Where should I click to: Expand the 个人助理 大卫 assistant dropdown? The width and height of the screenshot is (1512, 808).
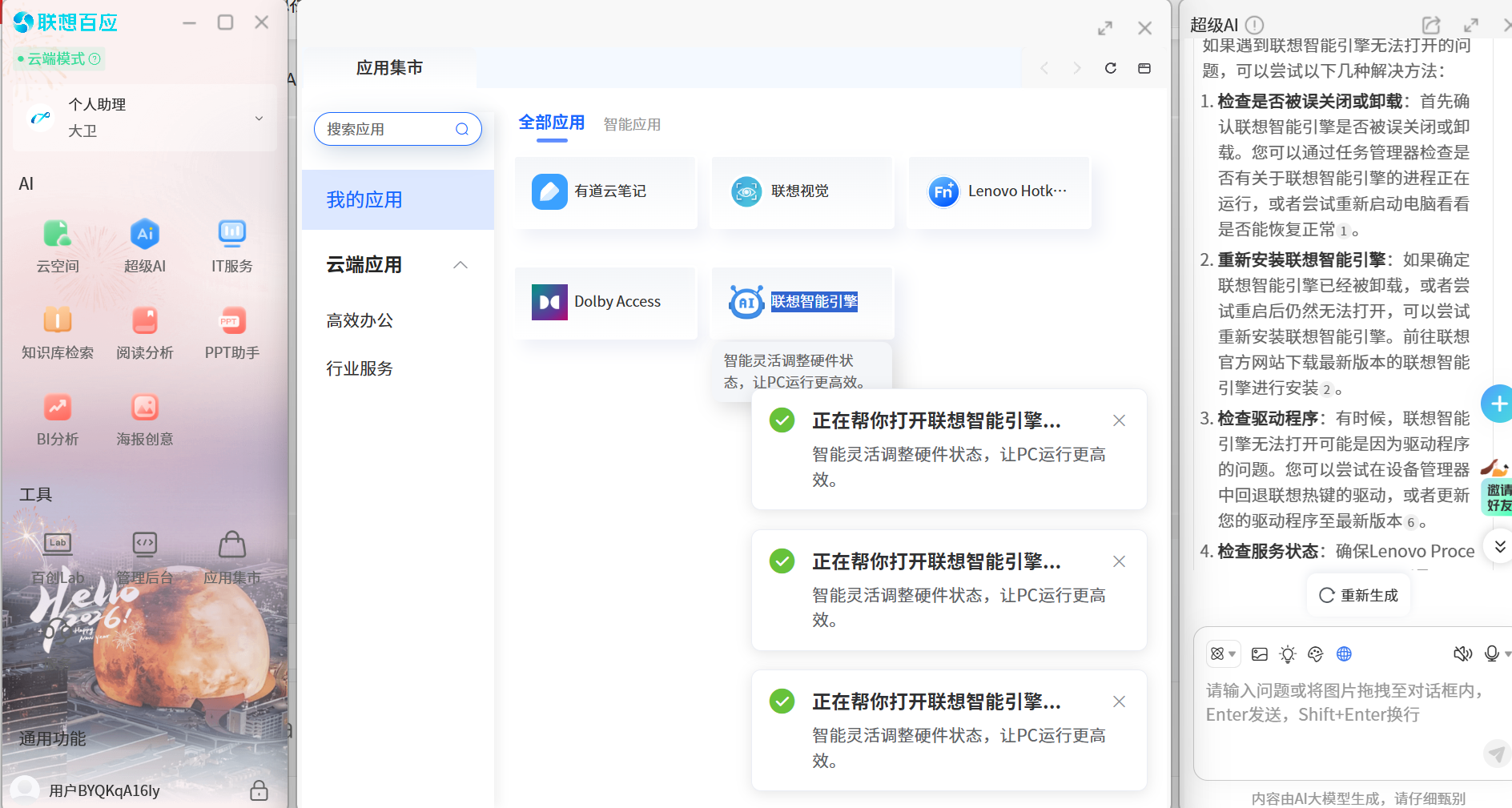point(259,119)
